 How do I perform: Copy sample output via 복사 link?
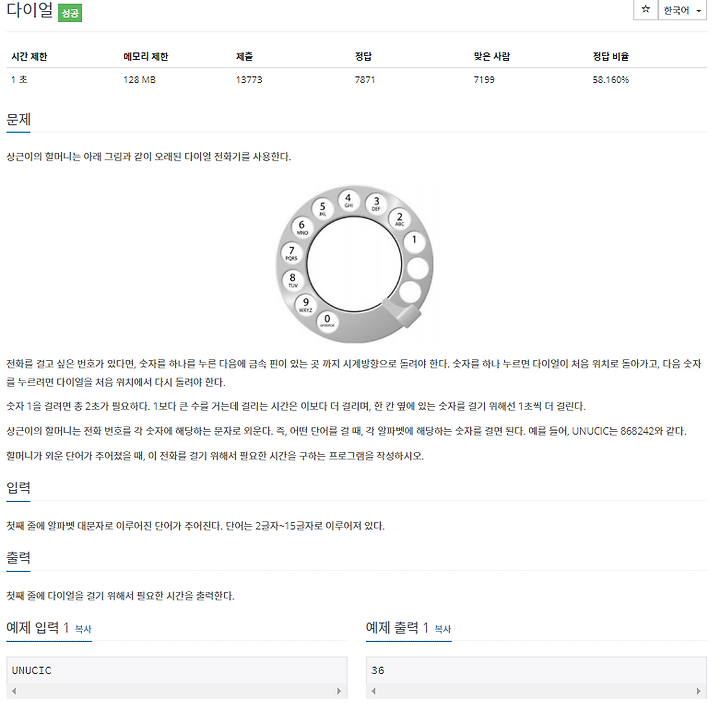(443, 629)
